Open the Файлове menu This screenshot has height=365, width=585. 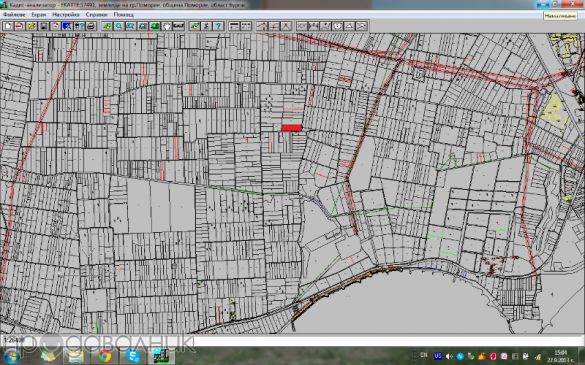(x=14, y=15)
